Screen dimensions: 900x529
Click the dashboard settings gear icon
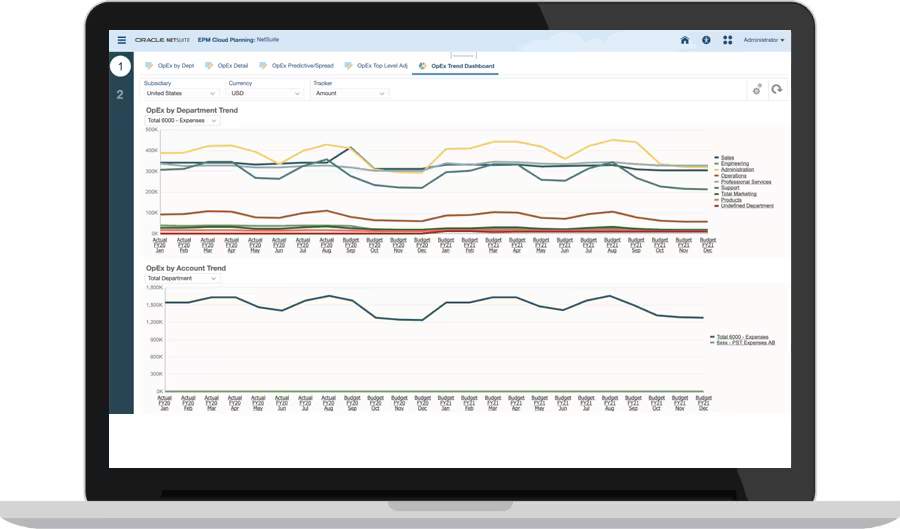point(758,89)
